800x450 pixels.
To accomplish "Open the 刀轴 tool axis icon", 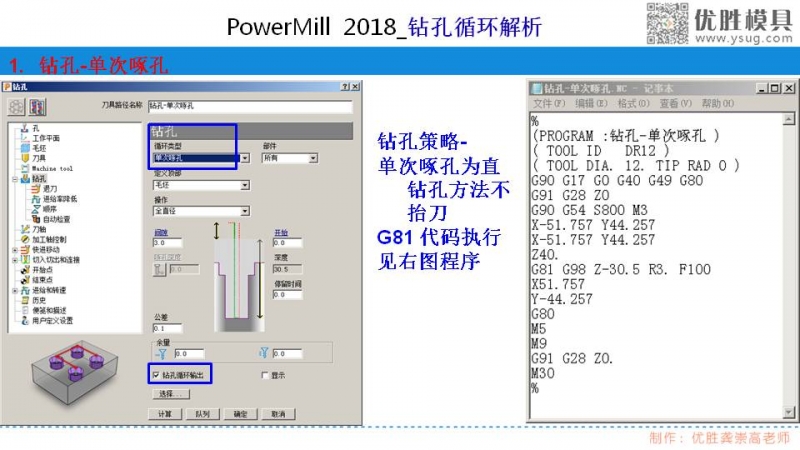I will (x=24, y=229).
